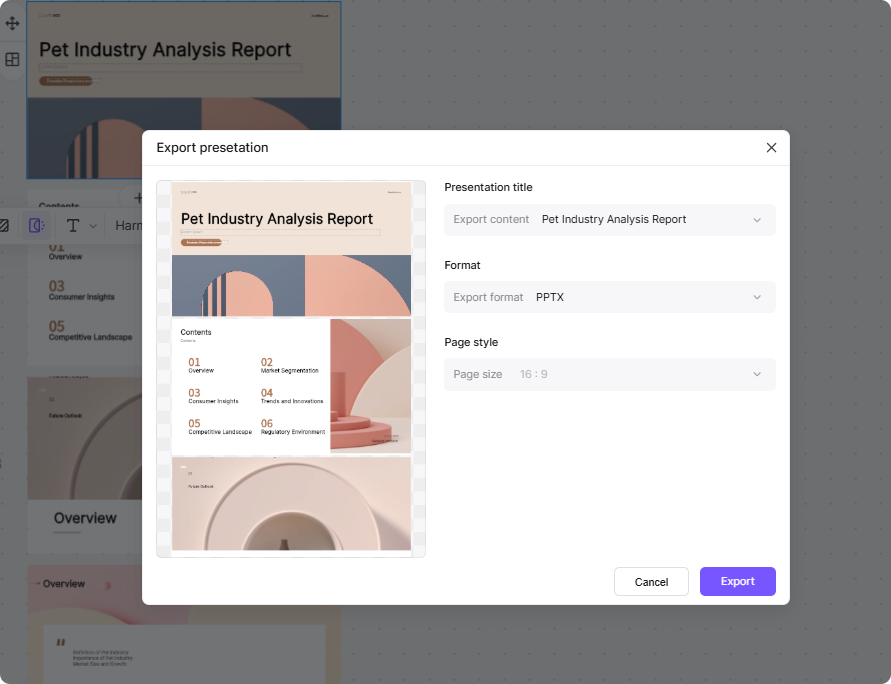The height and width of the screenshot is (684, 891).
Task: Click the move tool icon in left sidebar
Action: point(12,23)
